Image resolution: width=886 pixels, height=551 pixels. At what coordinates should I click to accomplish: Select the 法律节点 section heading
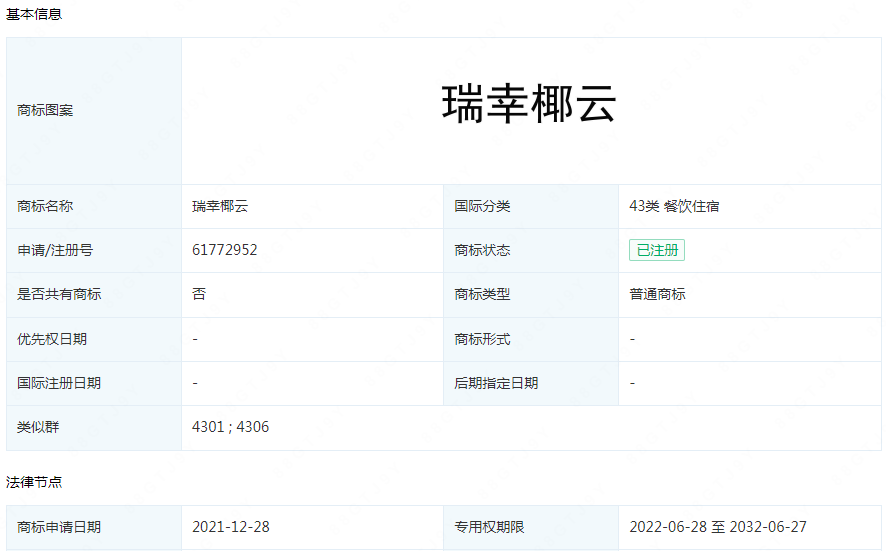[x=34, y=482]
